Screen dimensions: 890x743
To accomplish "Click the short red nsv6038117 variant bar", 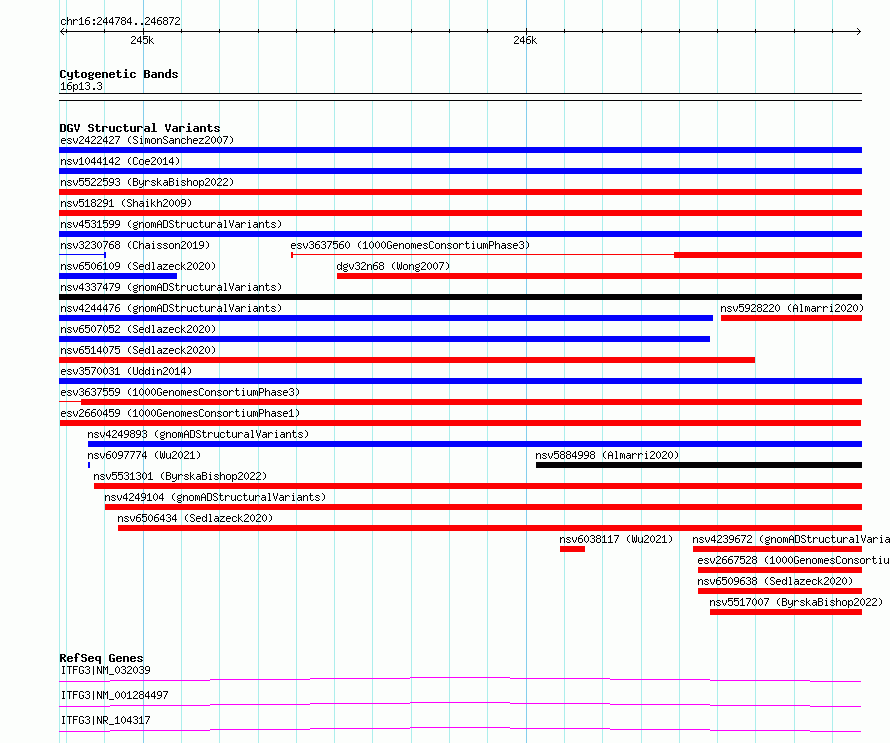I will click(572, 549).
